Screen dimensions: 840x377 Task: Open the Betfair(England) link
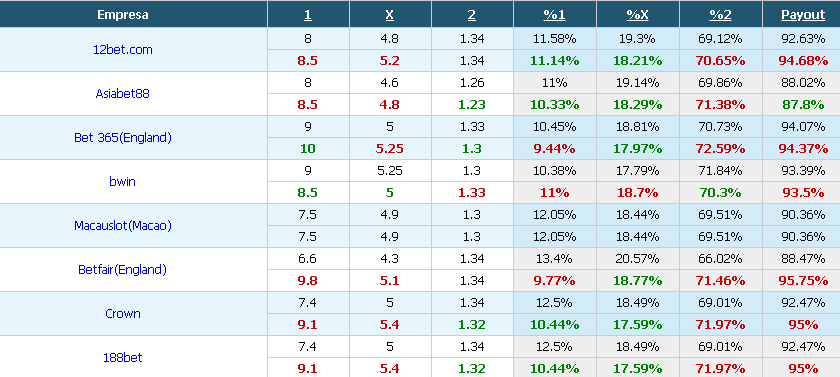tap(123, 269)
